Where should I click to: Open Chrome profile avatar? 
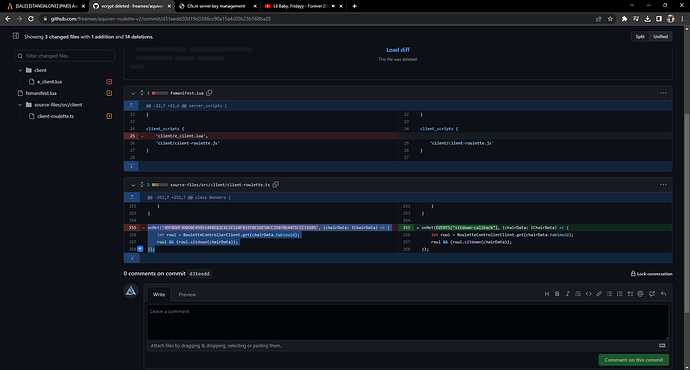coord(671,18)
